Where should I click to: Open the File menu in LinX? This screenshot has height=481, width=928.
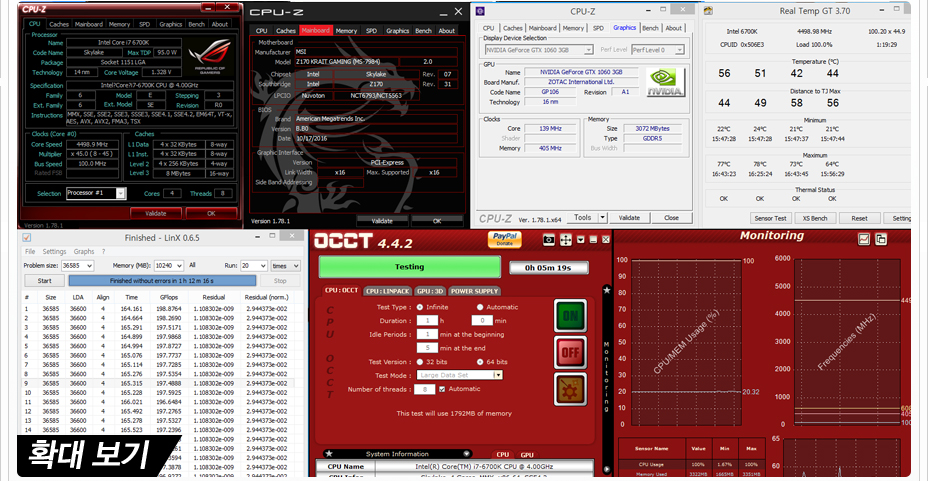[x=30, y=251]
